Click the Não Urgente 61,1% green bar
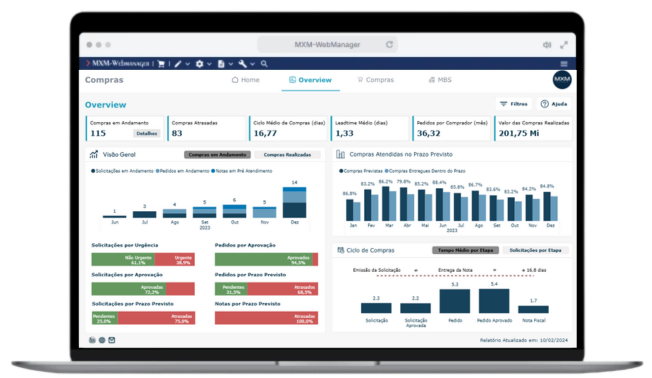The height and width of the screenshot is (378, 652). (x=123, y=259)
